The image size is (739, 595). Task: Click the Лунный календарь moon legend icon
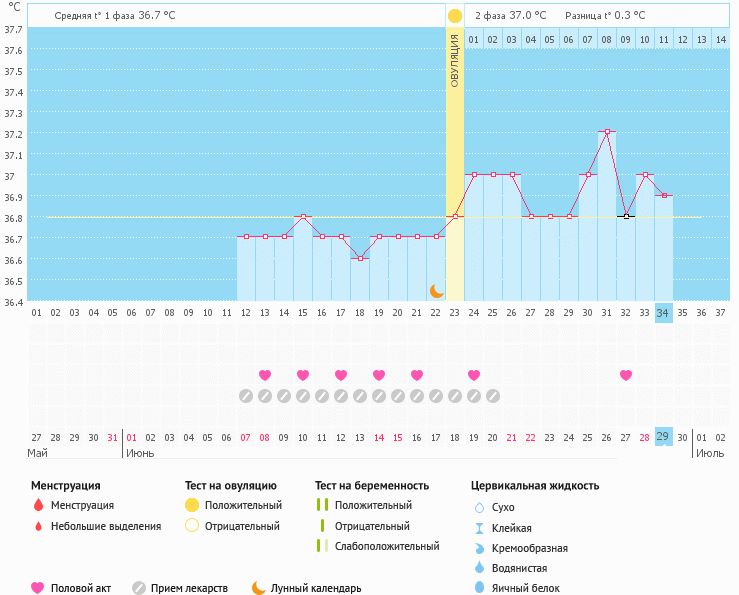coord(259,588)
